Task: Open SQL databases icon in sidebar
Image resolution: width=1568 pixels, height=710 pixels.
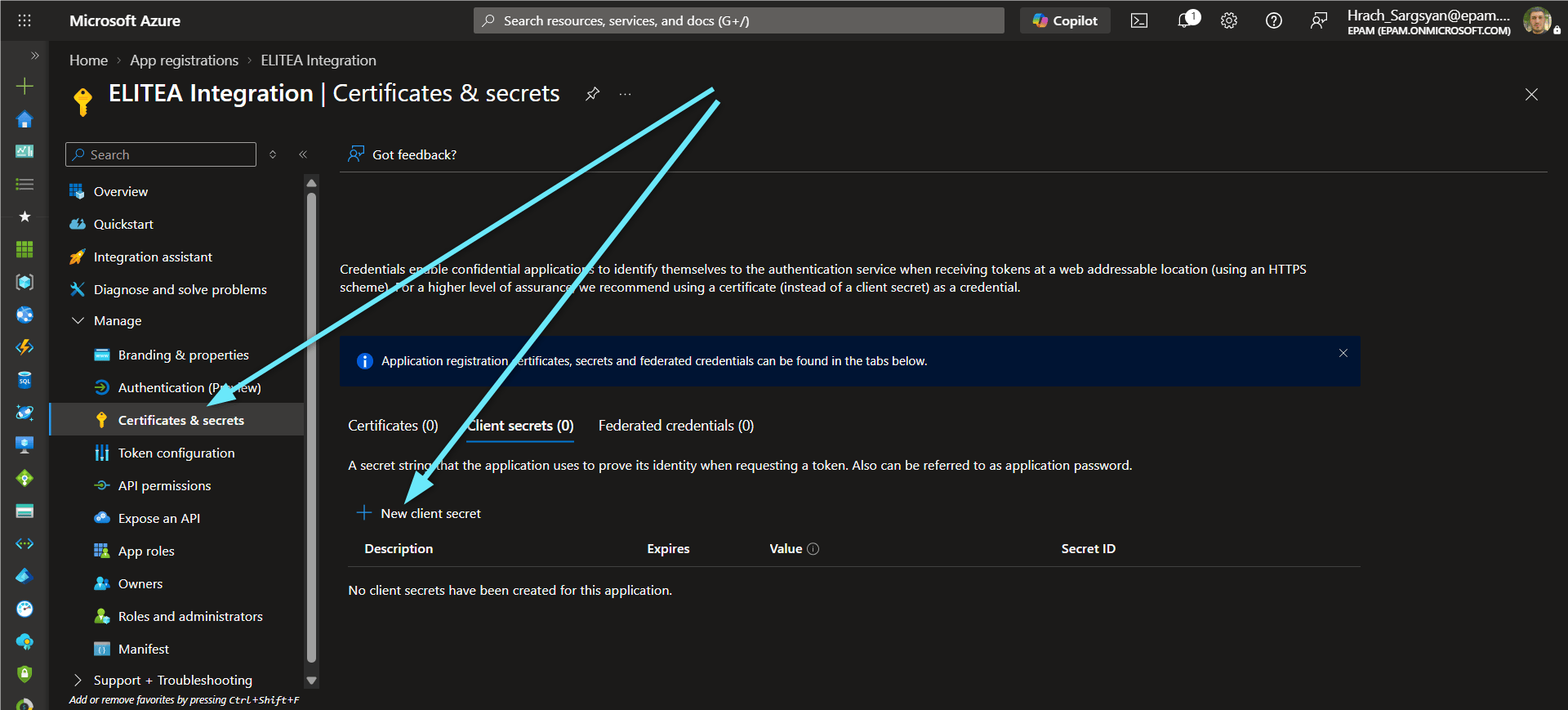Action: (x=24, y=380)
